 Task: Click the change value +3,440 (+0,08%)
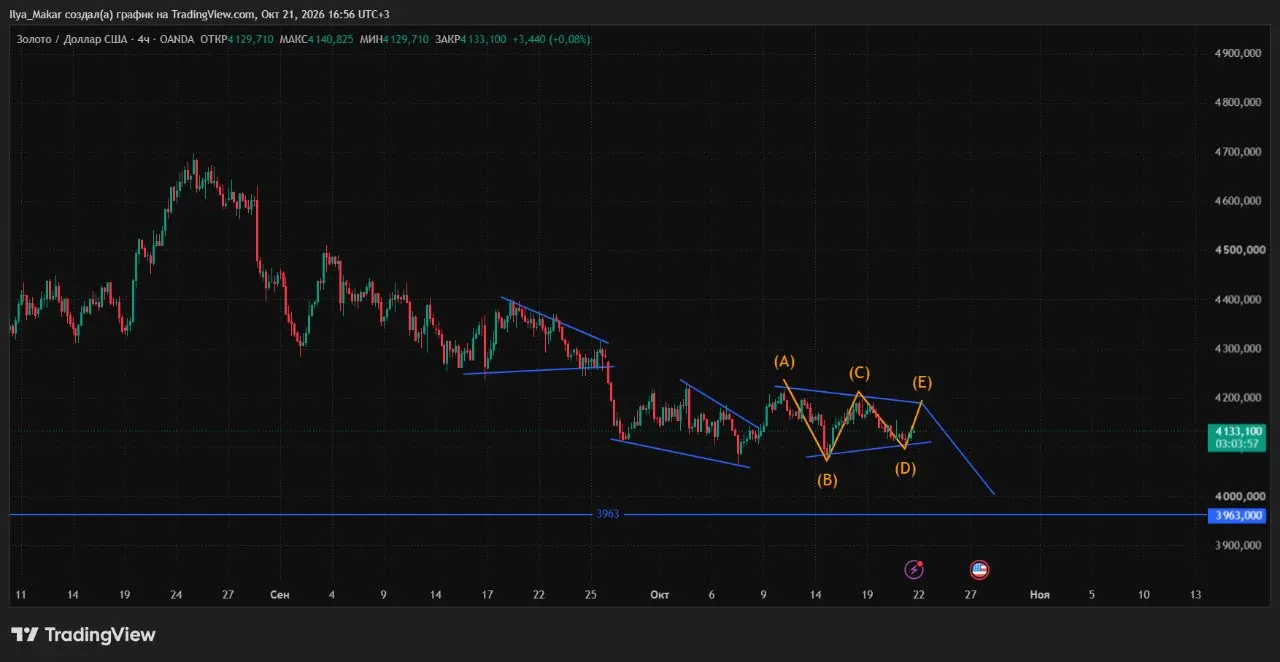coord(551,39)
